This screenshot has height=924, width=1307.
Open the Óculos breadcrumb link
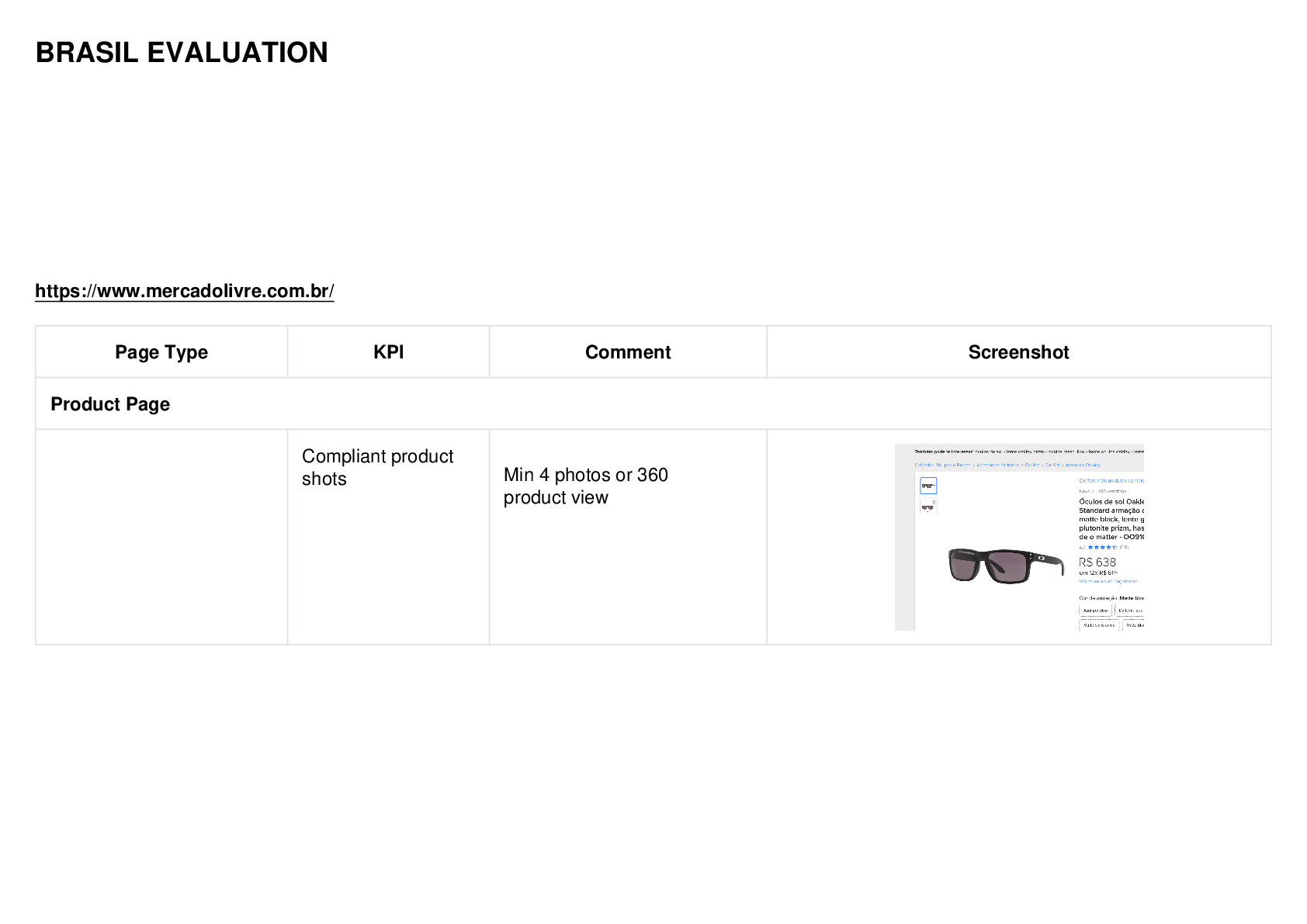tap(1032, 465)
